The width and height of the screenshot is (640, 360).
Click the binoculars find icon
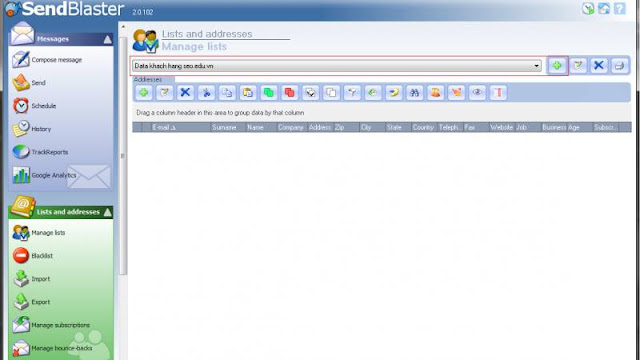tap(414, 93)
